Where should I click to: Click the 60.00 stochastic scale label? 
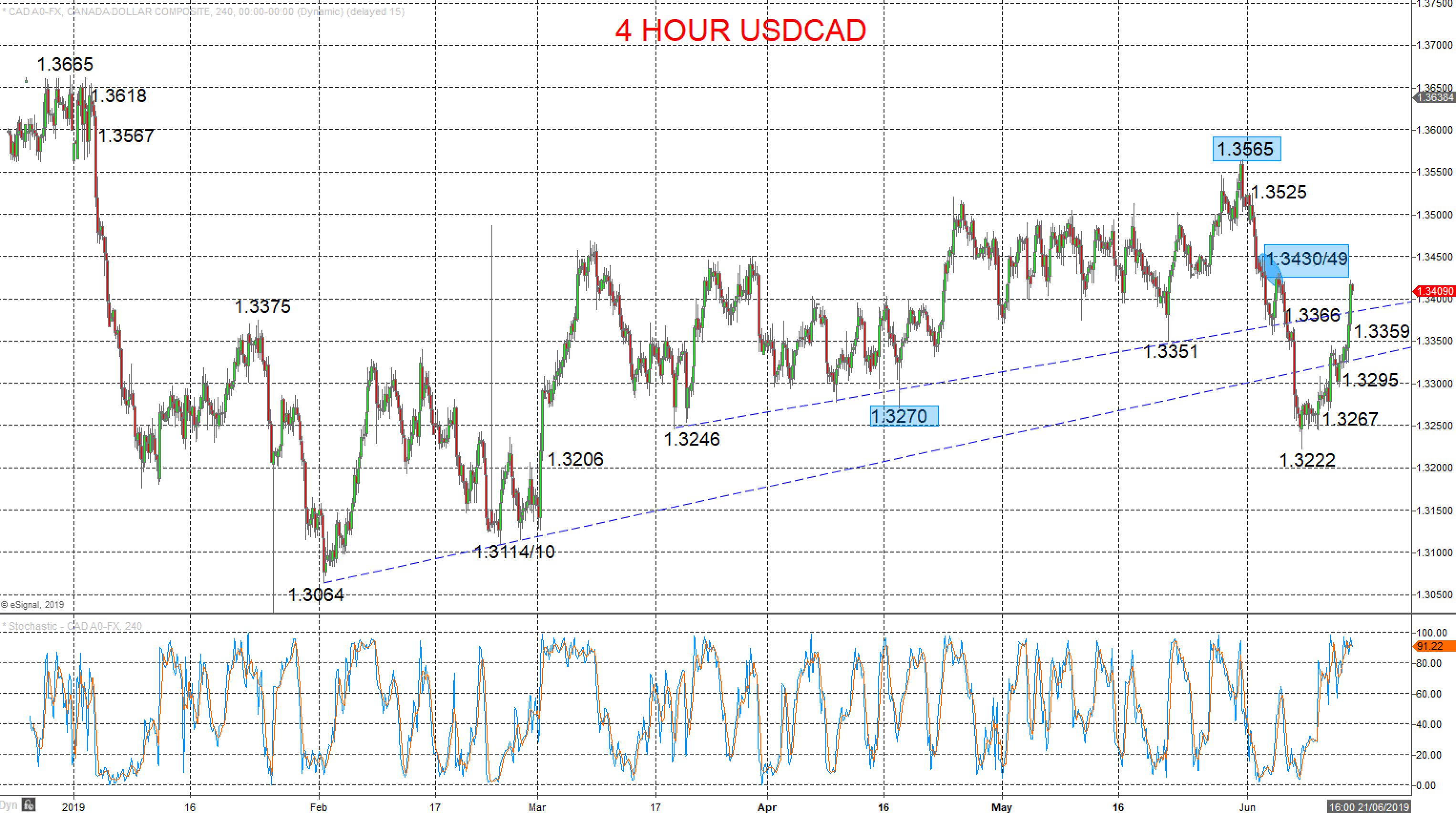pyautogui.click(x=1429, y=694)
